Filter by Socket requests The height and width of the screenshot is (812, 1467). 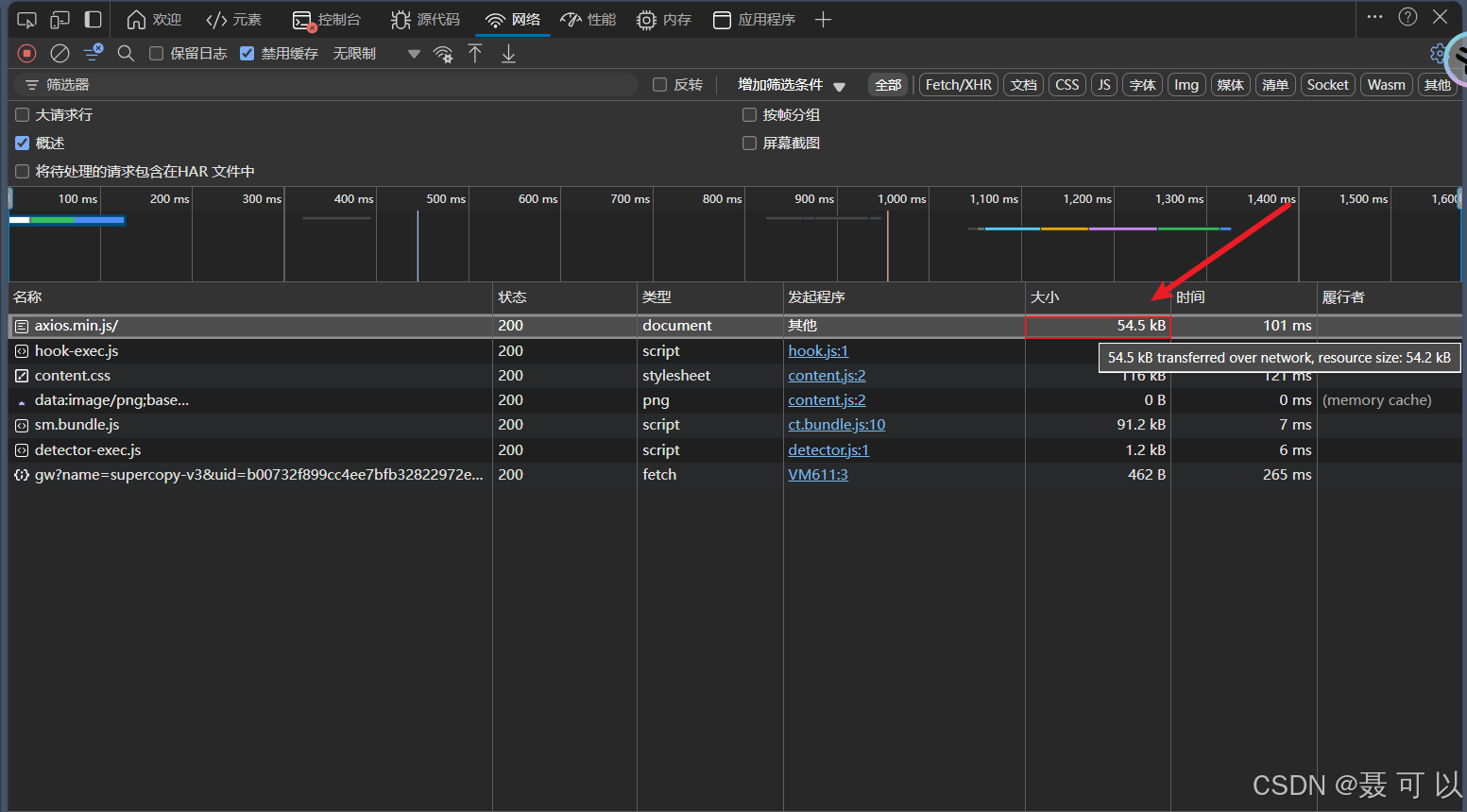(x=1328, y=85)
